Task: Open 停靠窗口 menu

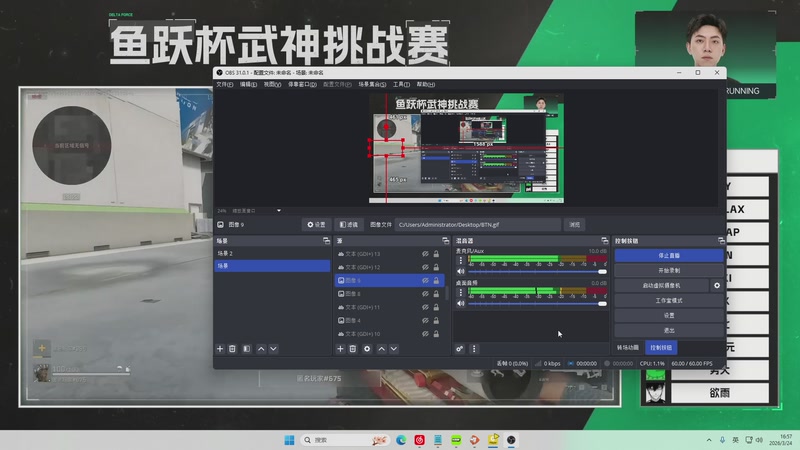Action: [x=302, y=85]
